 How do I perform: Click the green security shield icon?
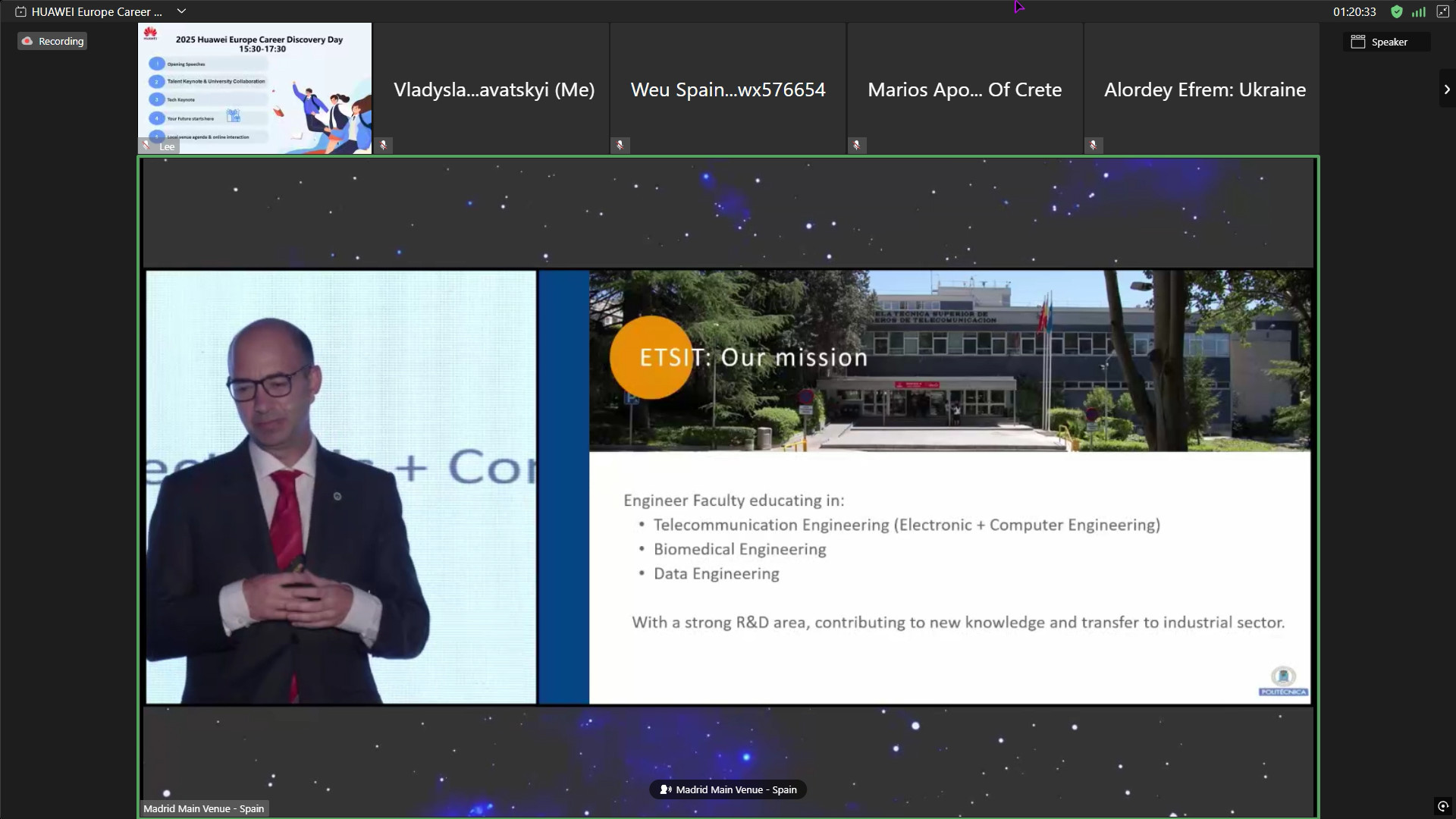pos(1397,11)
